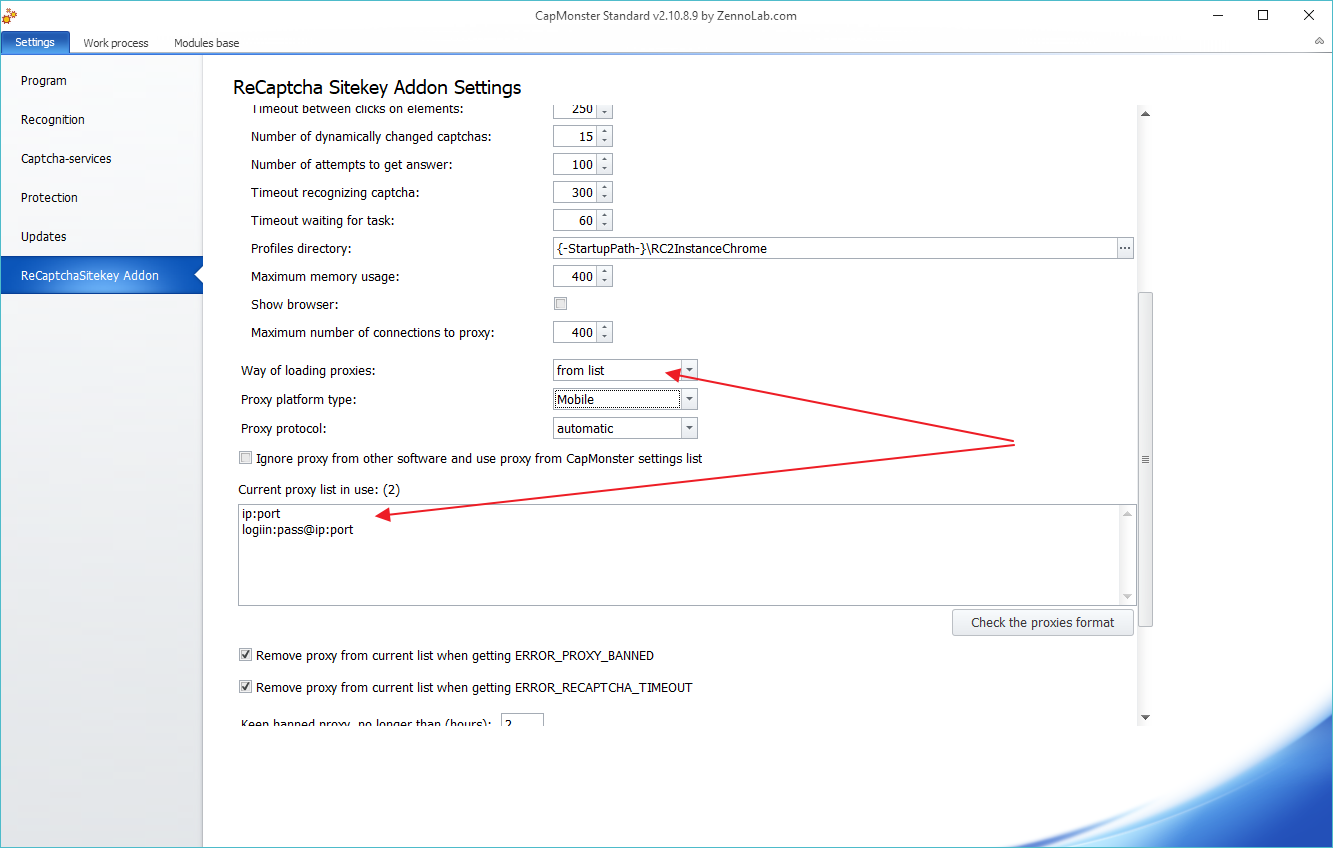1333x848 pixels.
Task: Decrease Maximum memory usage value
Action: click(605, 282)
